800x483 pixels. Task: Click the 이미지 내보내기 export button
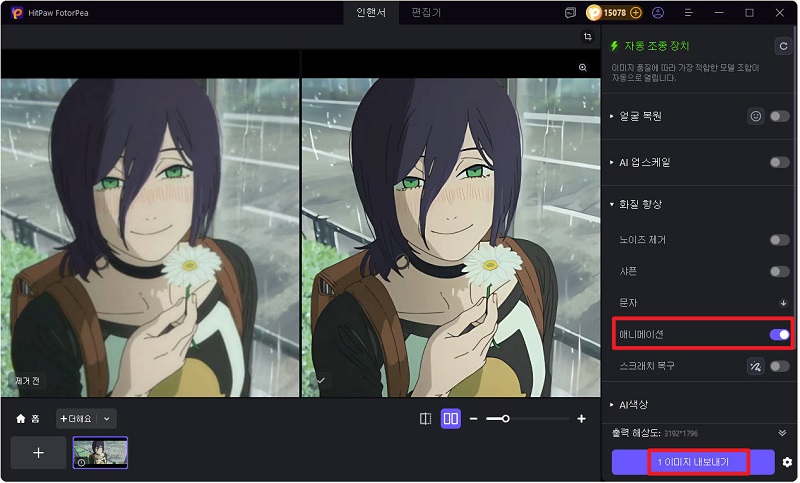[693, 462]
